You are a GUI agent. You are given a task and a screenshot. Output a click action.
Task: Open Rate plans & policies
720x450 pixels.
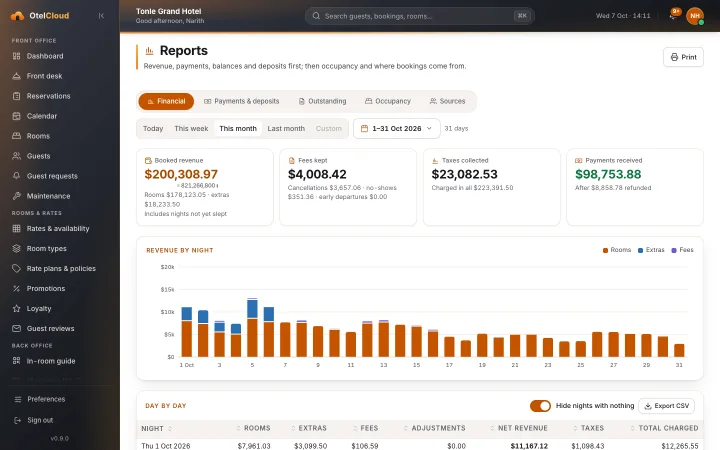[60, 269]
